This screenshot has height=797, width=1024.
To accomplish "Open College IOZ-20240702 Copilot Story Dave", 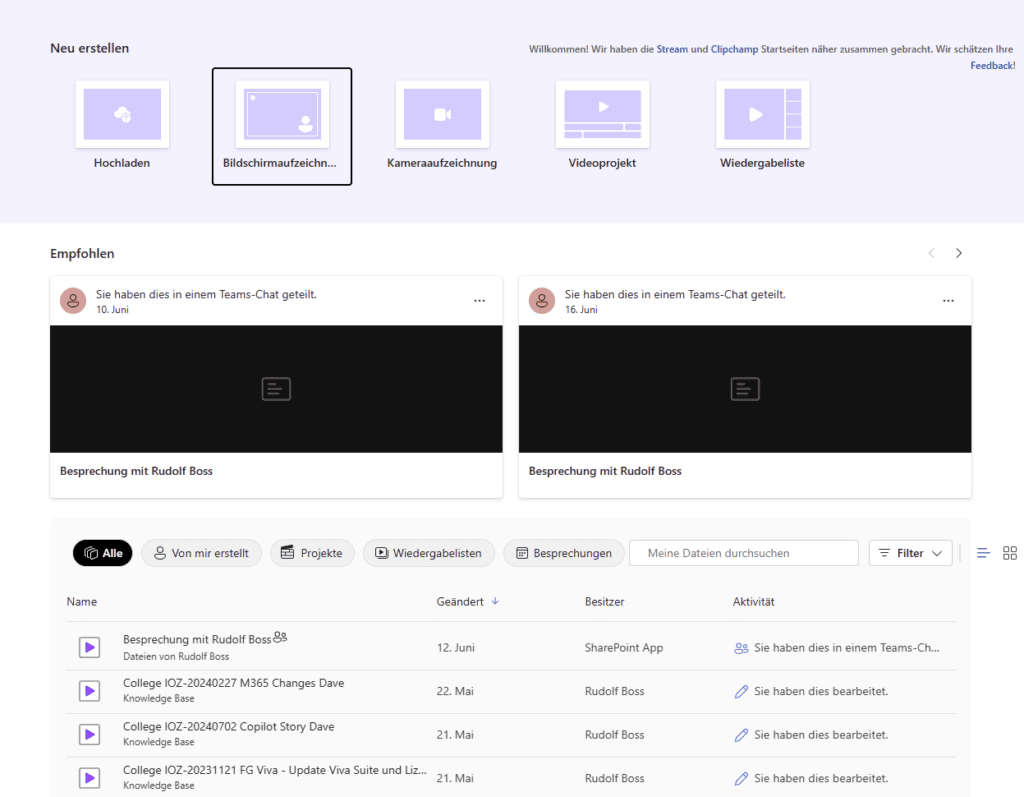I will [228, 727].
